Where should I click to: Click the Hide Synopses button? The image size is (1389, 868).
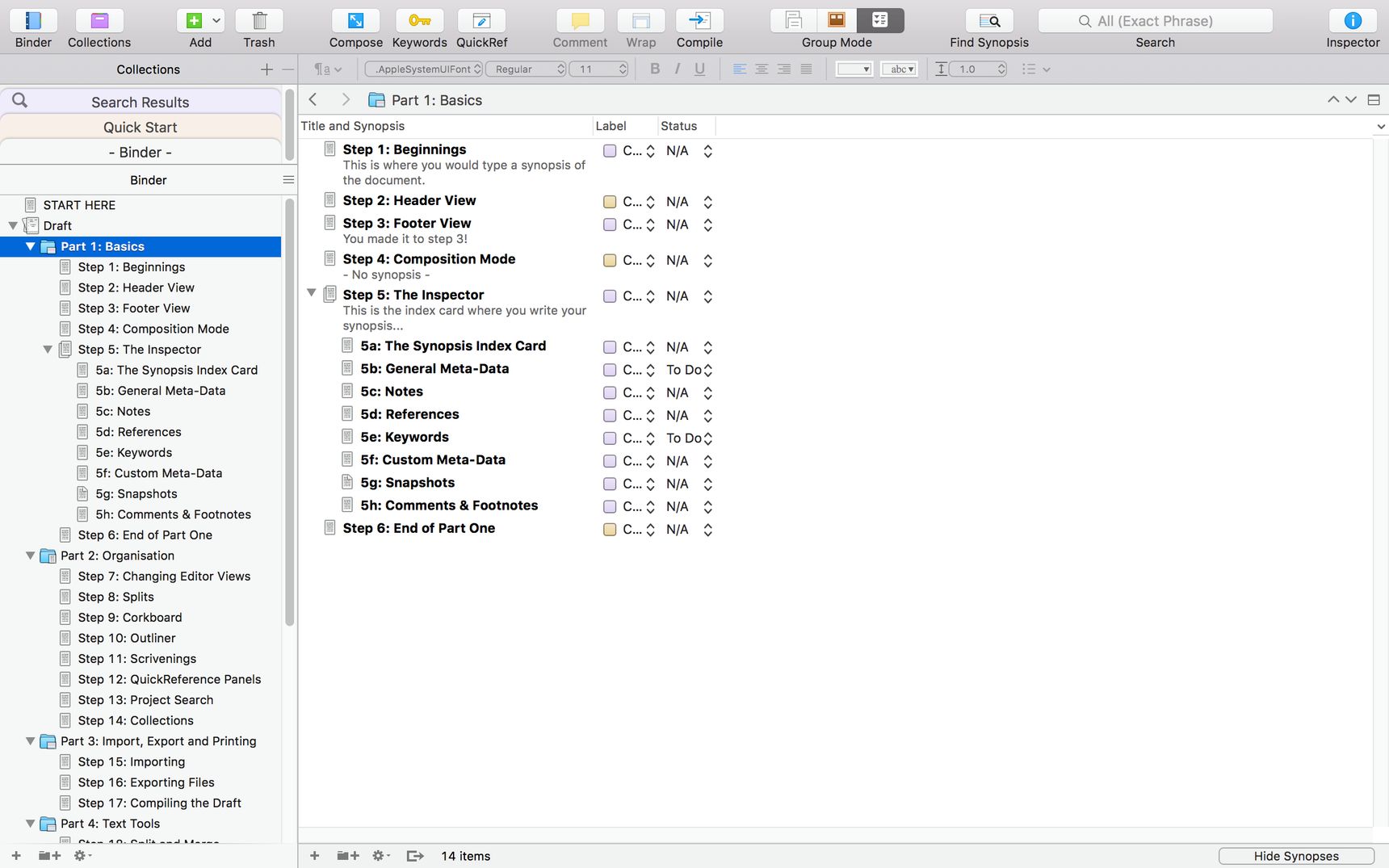(x=1296, y=856)
